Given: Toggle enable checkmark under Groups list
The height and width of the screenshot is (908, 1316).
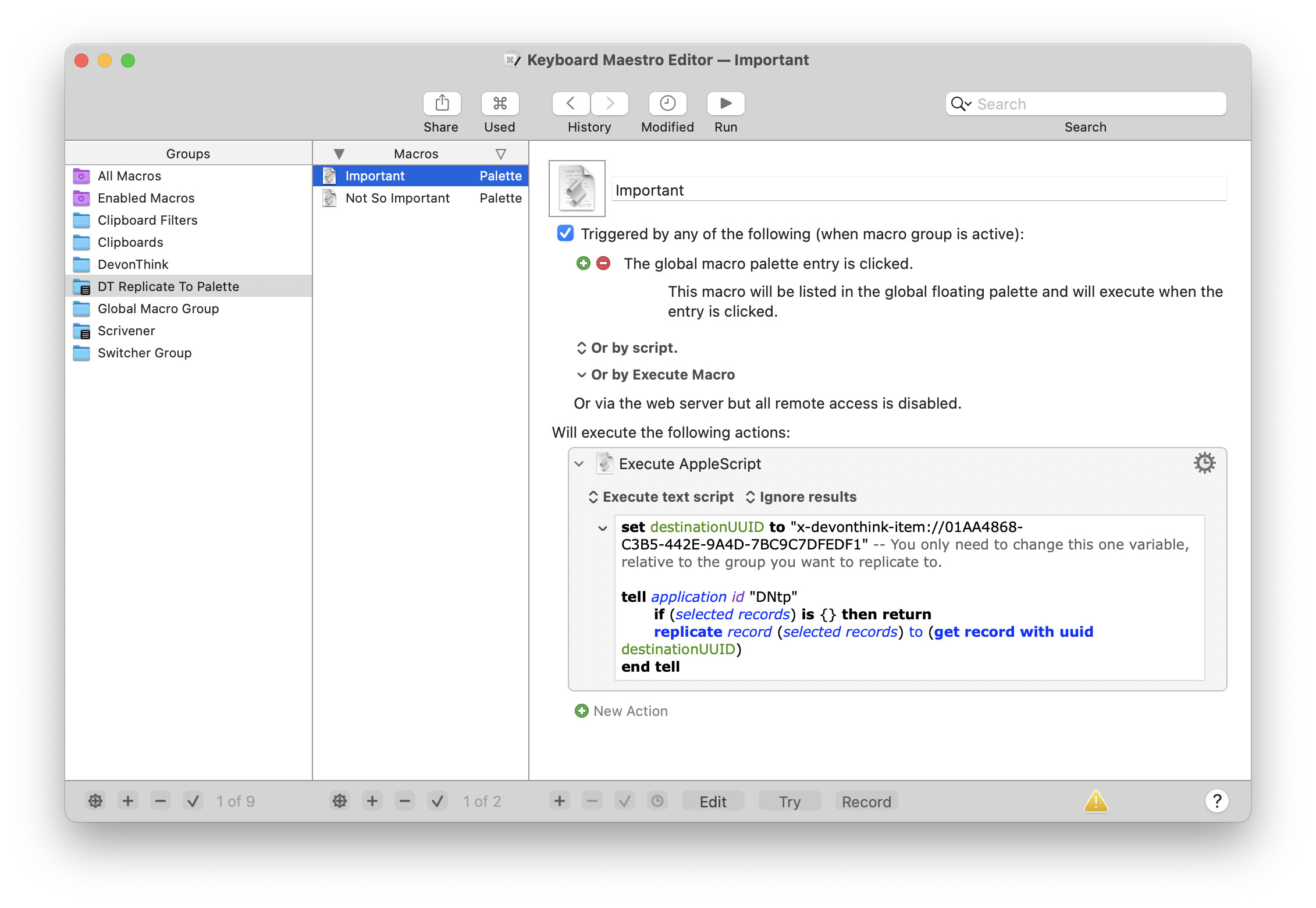Looking at the screenshot, I should pos(193,801).
